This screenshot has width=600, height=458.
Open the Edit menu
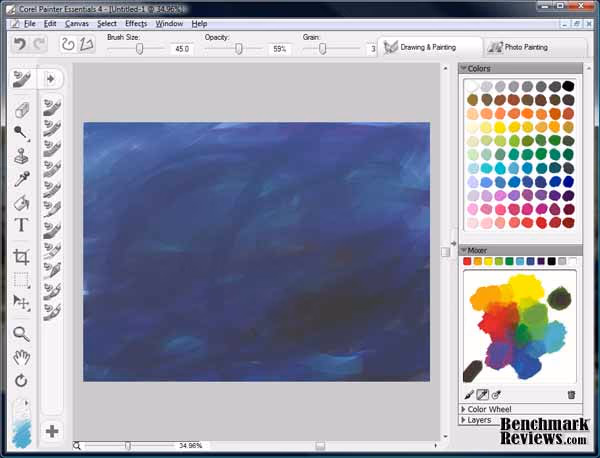pos(50,24)
